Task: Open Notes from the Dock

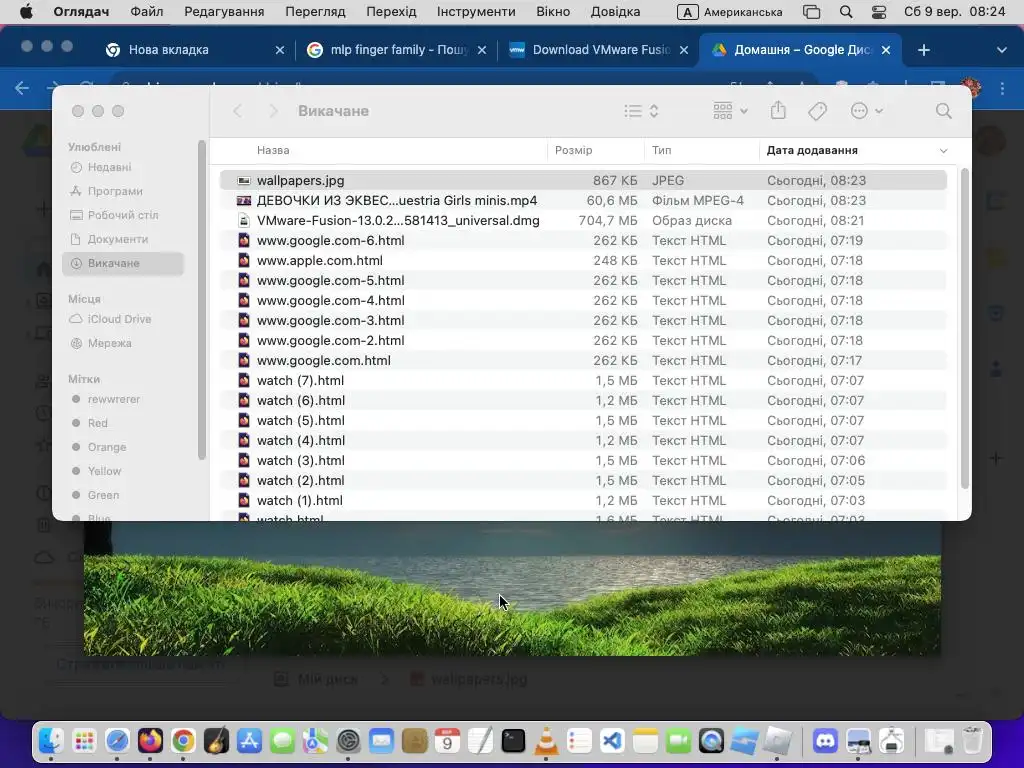Action: tap(645, 741)
